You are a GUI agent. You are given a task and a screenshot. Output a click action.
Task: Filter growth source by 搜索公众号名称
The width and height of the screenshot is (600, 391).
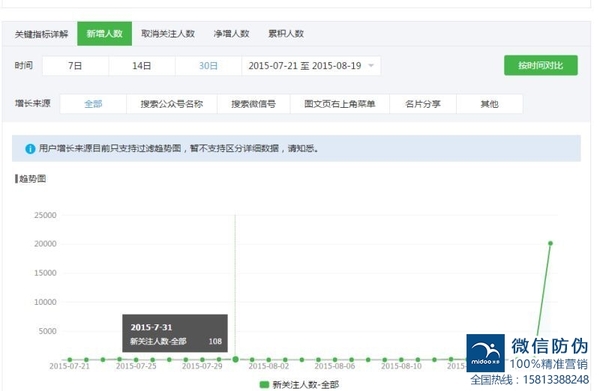pyautogui.click(x=172, y=104)
